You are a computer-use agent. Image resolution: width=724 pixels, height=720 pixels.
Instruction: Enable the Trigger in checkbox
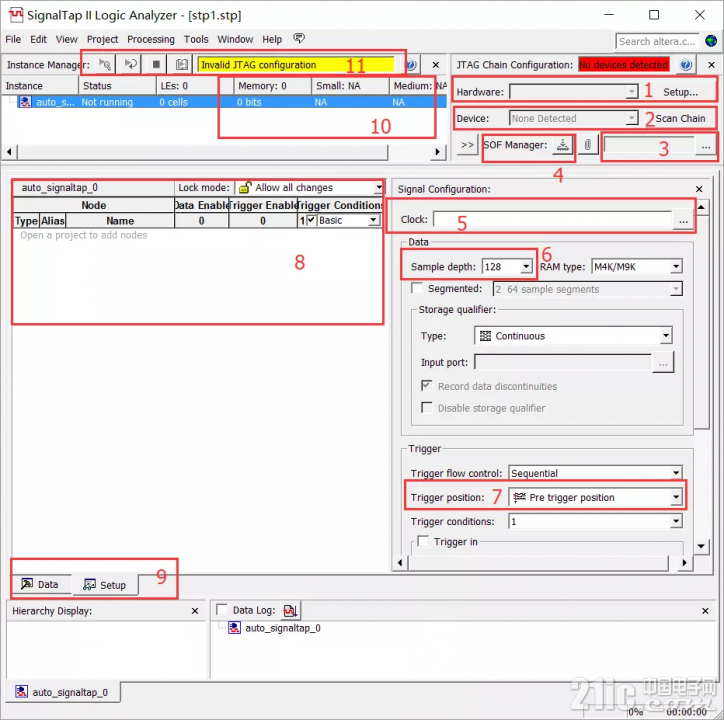(422, 541)
